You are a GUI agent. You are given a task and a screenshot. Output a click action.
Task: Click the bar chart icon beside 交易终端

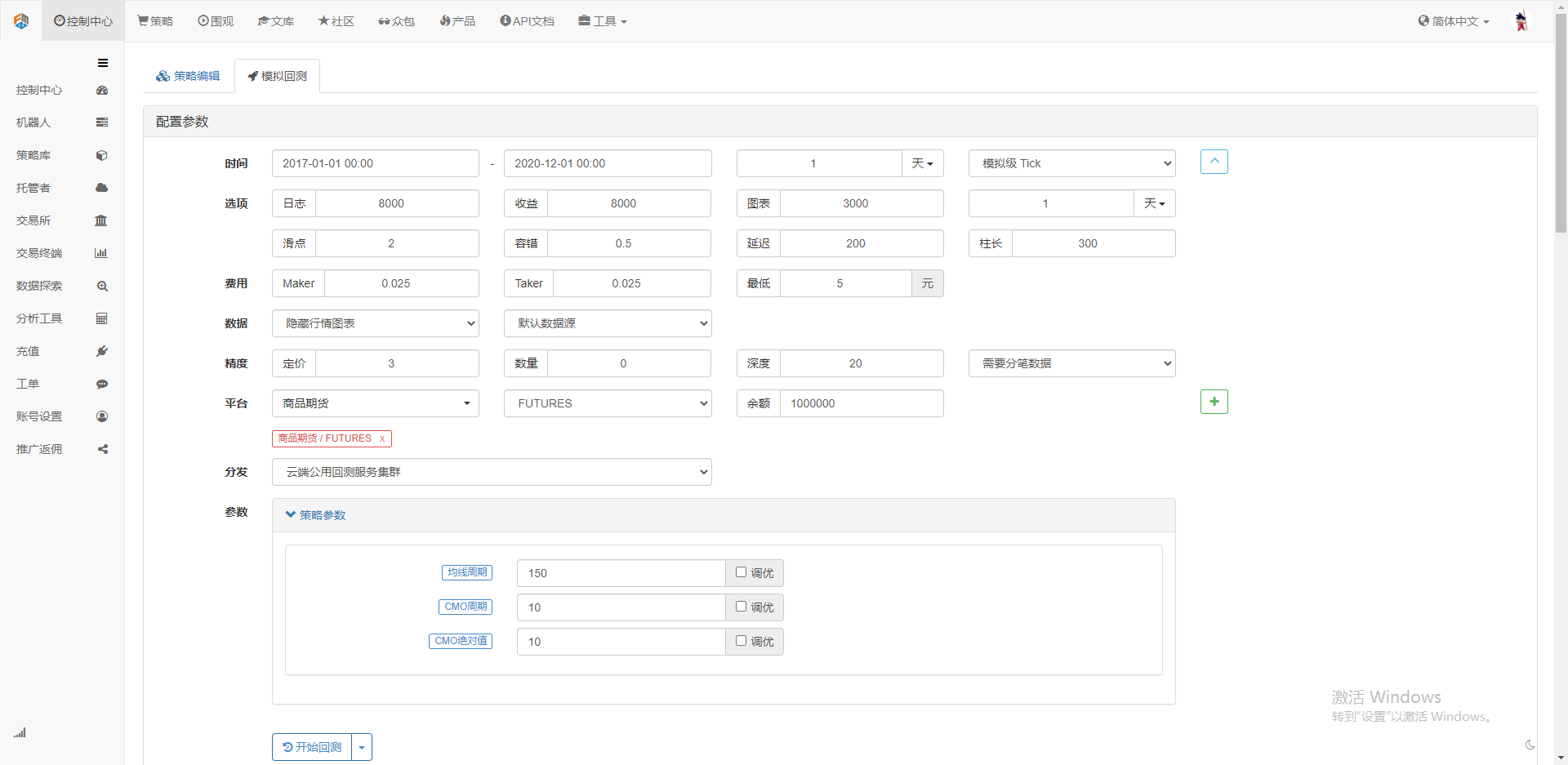tap(101, 253)
